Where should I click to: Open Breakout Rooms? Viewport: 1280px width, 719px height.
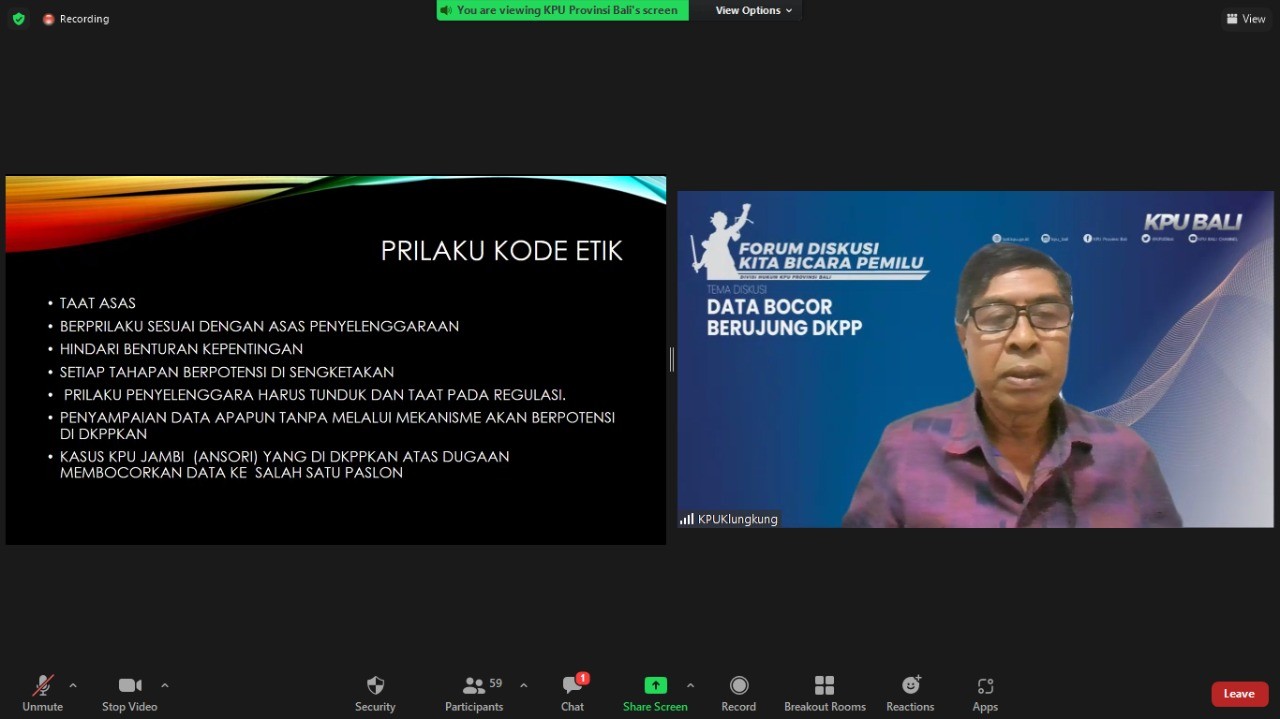[824, 692]
